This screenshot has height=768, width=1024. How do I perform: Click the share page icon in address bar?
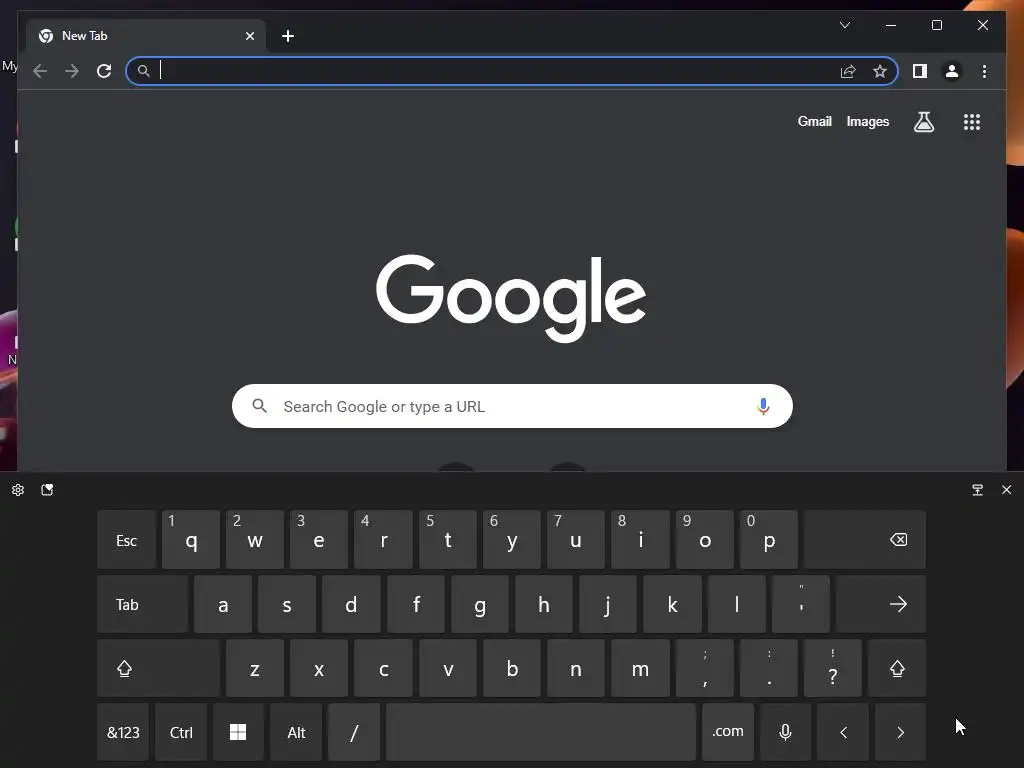point(848,71)
